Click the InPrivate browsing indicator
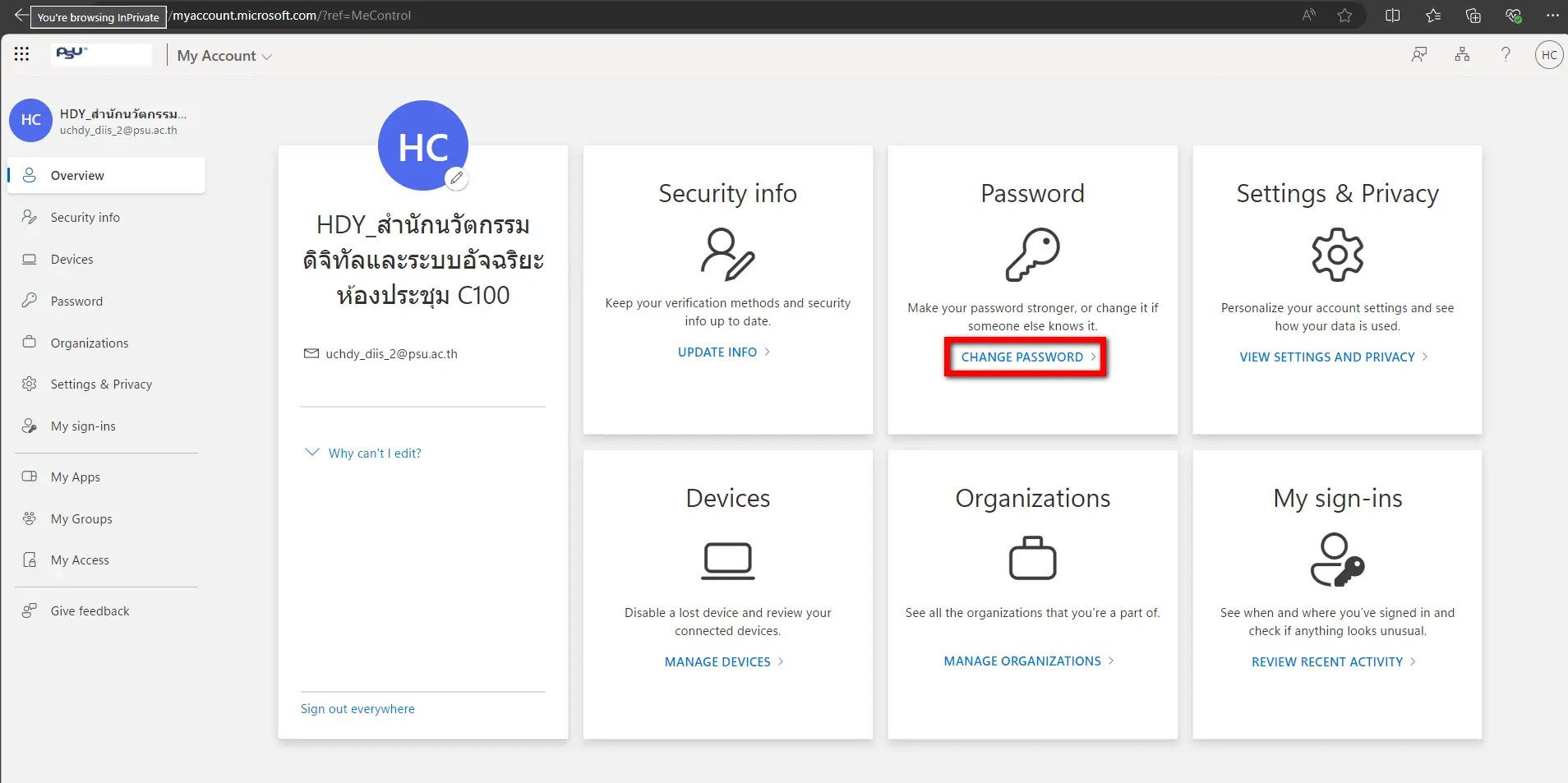Screen dimensions: 1568x783 click(99, 16)
